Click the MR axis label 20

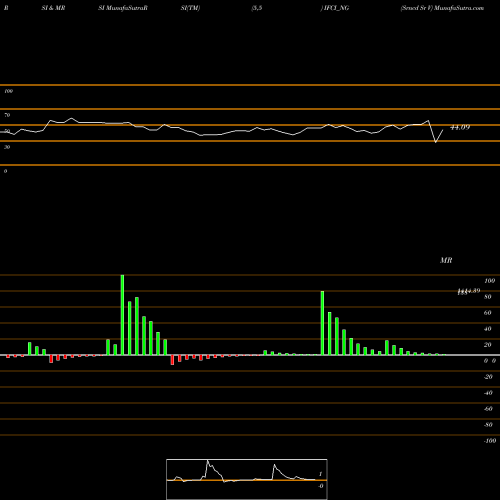488,345
